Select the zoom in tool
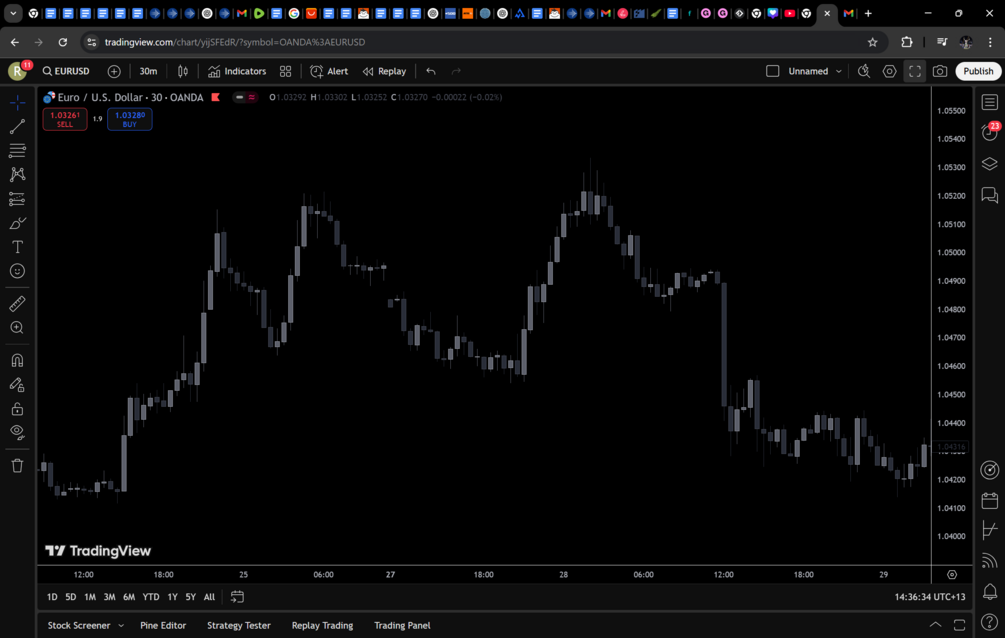This screenshot has height=638, width=1005. pyautogui.click(x=17, y=328)
